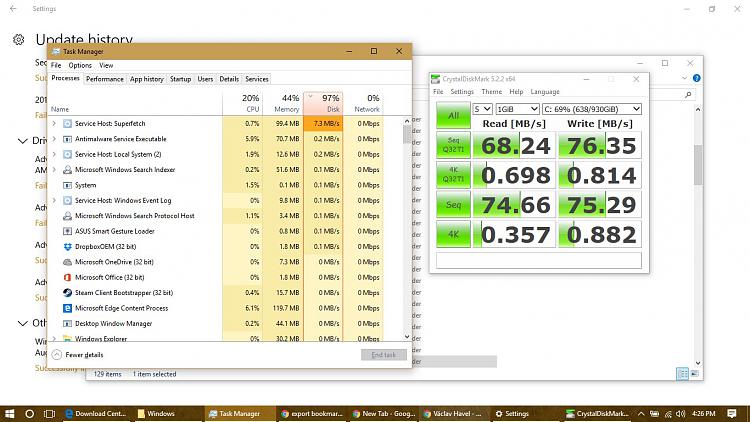Open the test count dropdown in CrystalDiskMark

tap(482, 109)
